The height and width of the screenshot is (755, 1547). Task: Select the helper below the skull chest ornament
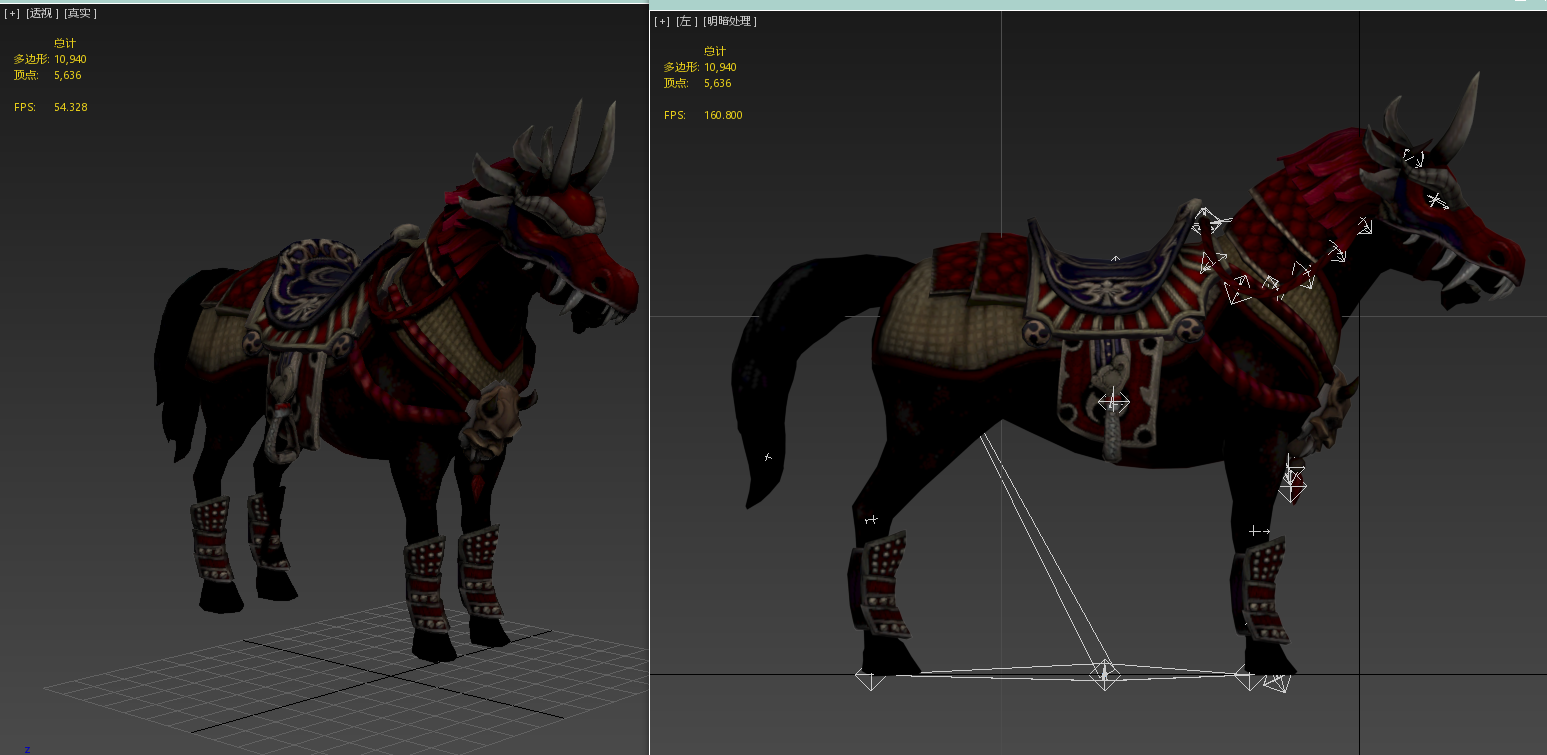[1293, 483]
